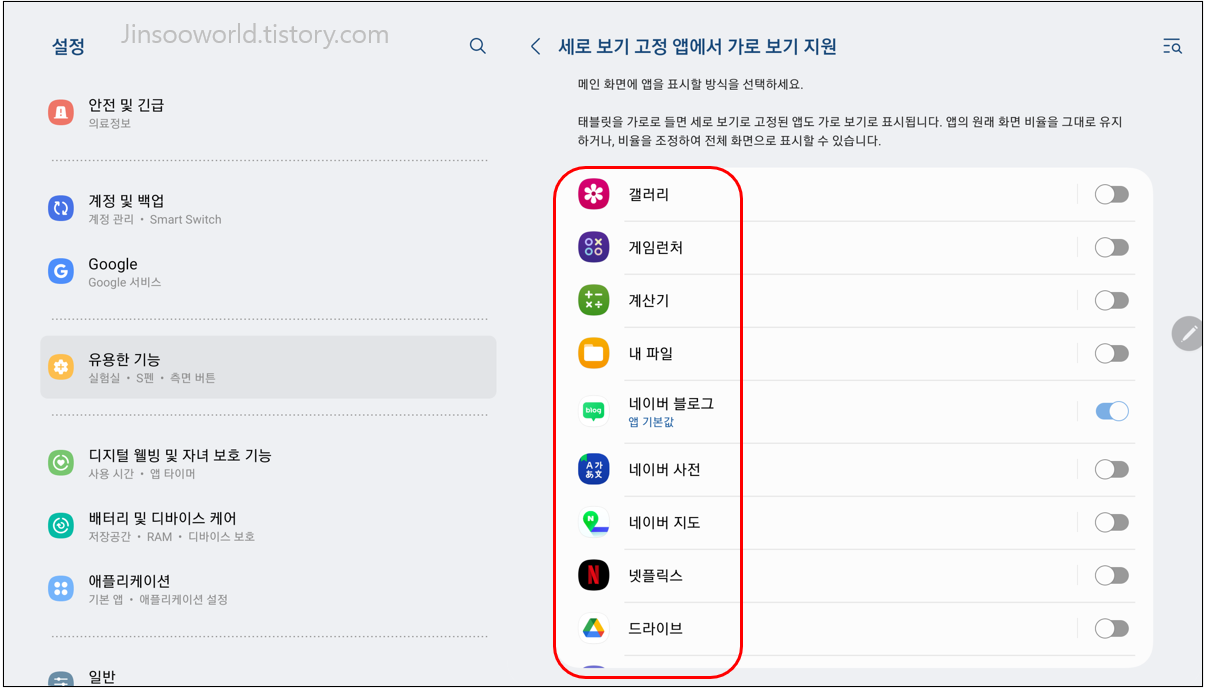Screen dimensions: 1208x692
Task: Click the 갤러리 app name
Action: tap(649, 194)
